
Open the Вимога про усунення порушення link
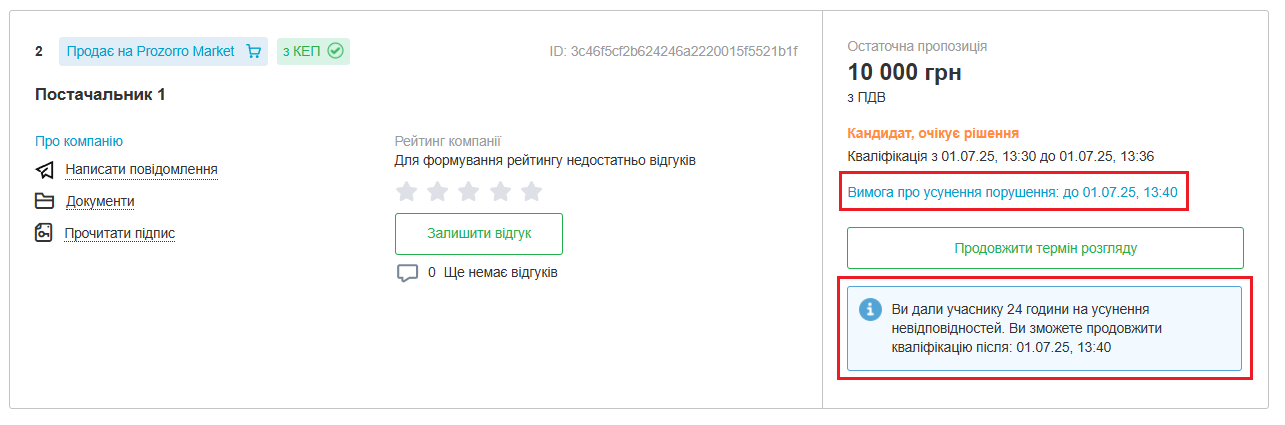[1012, 192]
